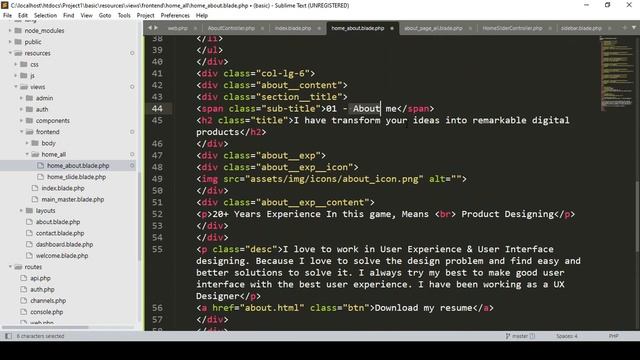Viewport: 640px width, 360px height.
Task: Close the HomeSliderController.php tab
Action: pyautogui.click(x=550, y=28)
